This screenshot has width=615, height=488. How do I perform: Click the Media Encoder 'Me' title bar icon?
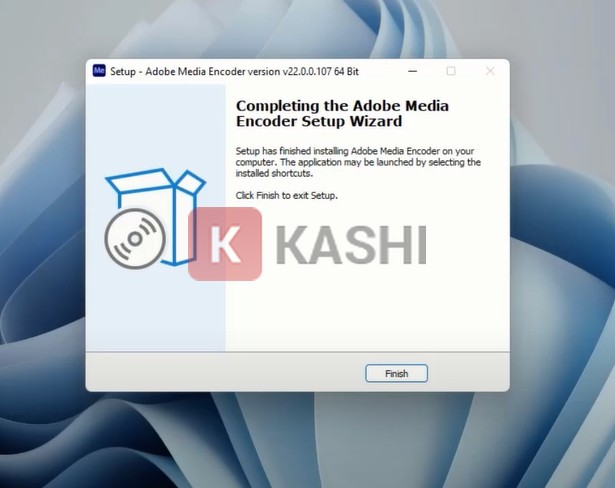pyautogui.click(x=99, y=71)
